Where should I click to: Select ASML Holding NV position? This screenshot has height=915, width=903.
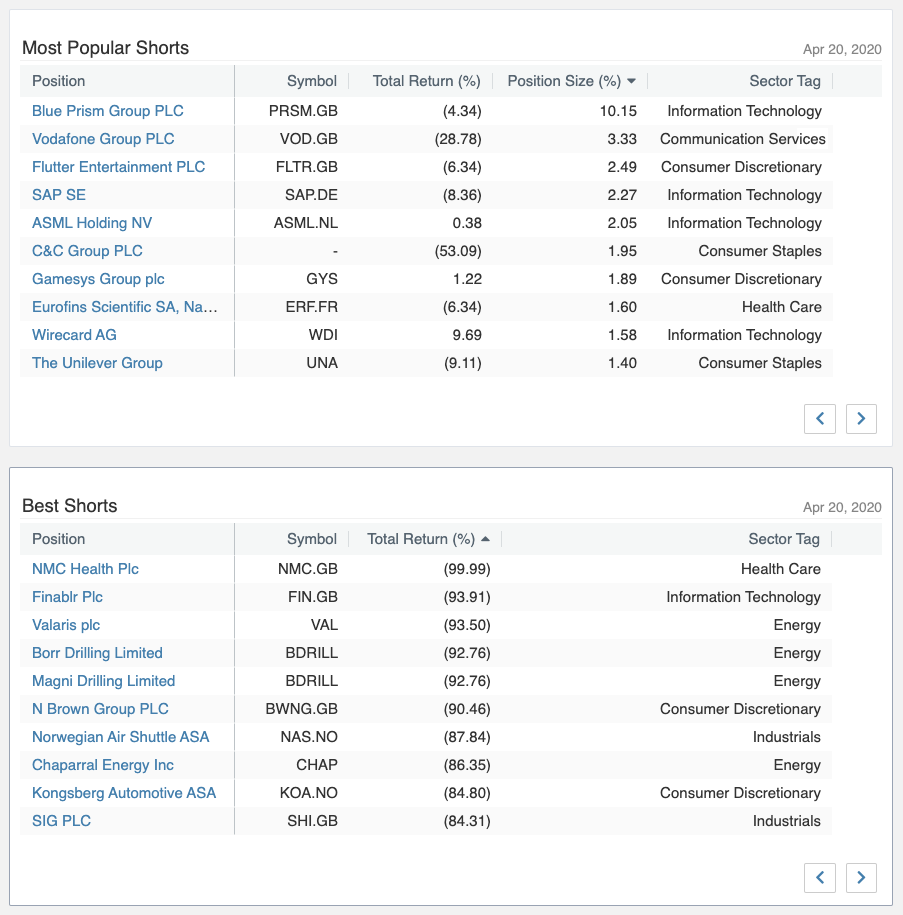[x=92, y=223]
